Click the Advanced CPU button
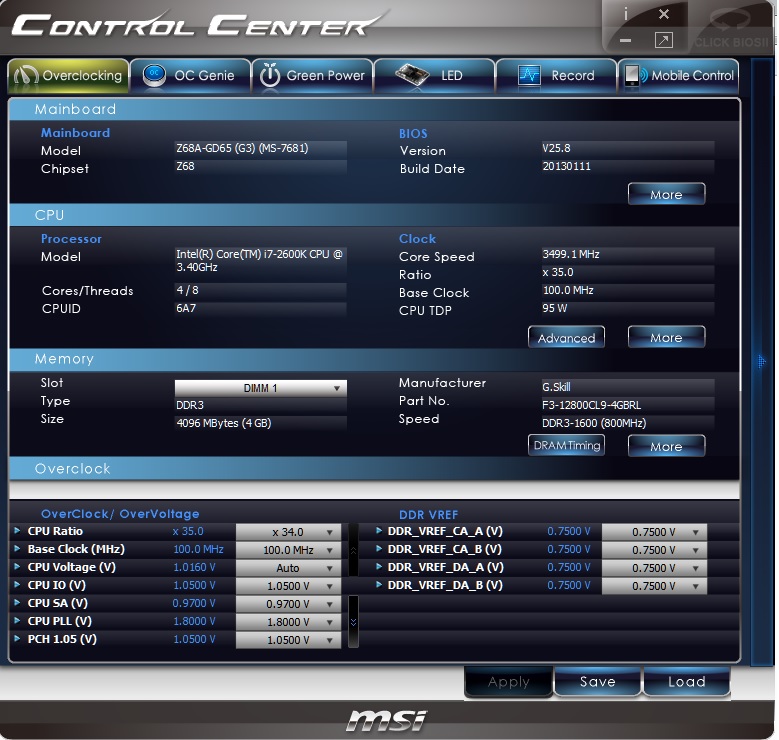Viewport: 779px width, 740px height. [566, 337]
